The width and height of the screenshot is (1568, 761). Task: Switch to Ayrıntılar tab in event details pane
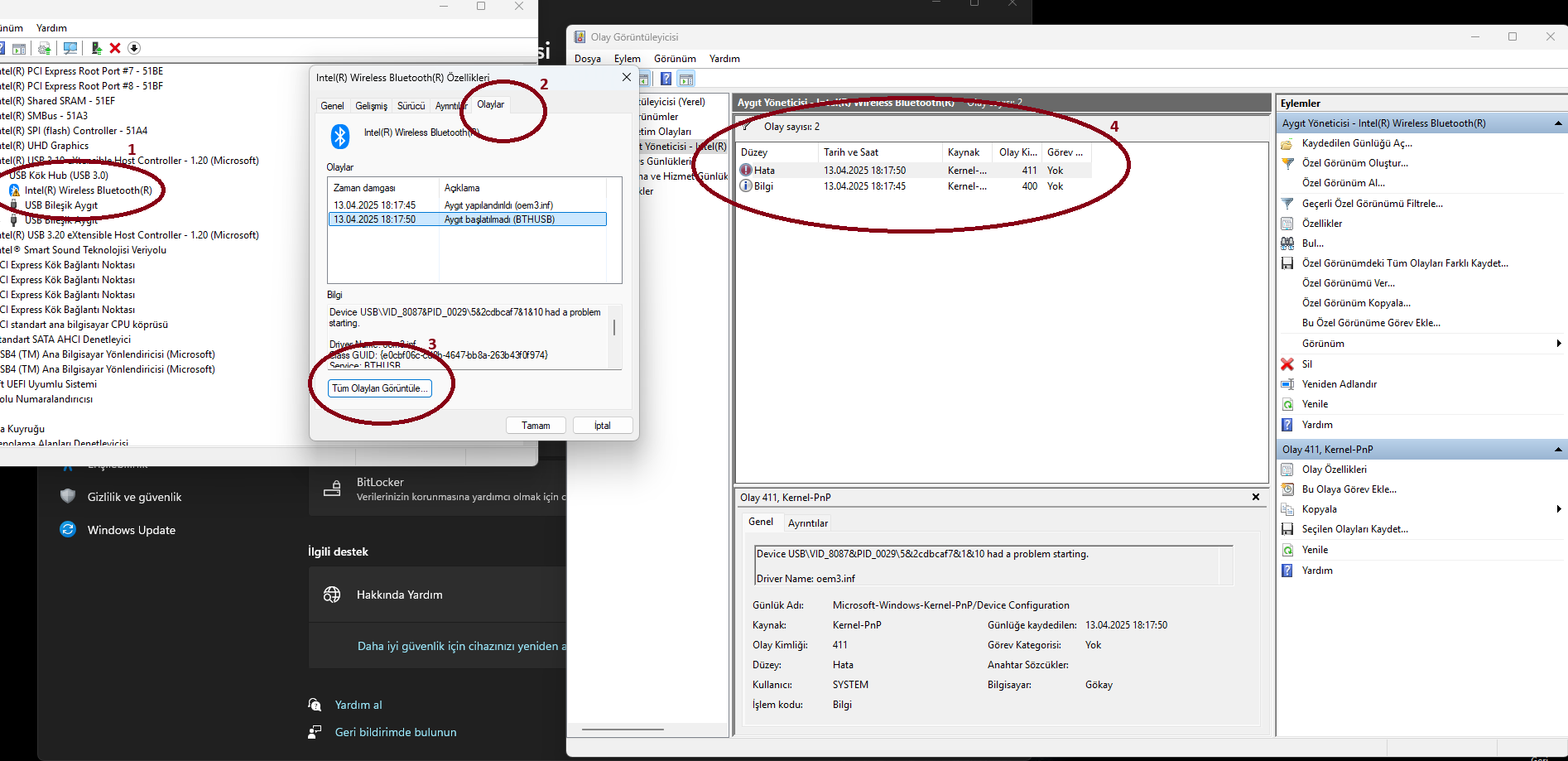(x=807, y=523)
